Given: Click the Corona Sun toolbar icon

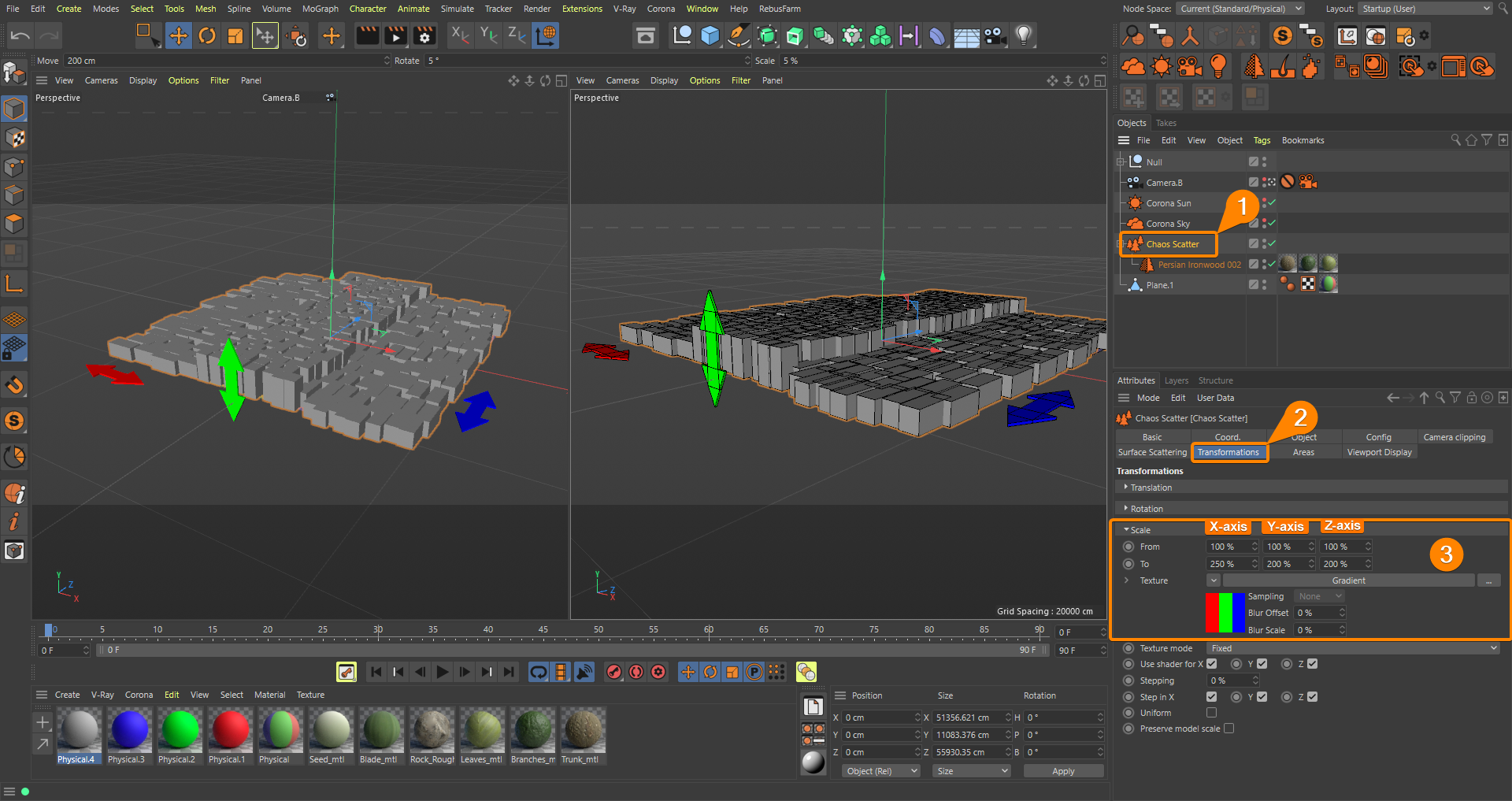Looking at the screenshot, I should click(1162, 67).
